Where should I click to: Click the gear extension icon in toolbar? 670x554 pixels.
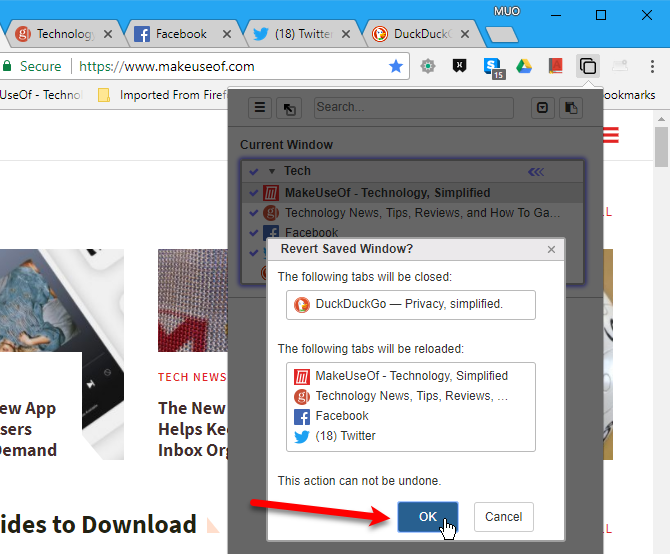click(x=428, y=67)
